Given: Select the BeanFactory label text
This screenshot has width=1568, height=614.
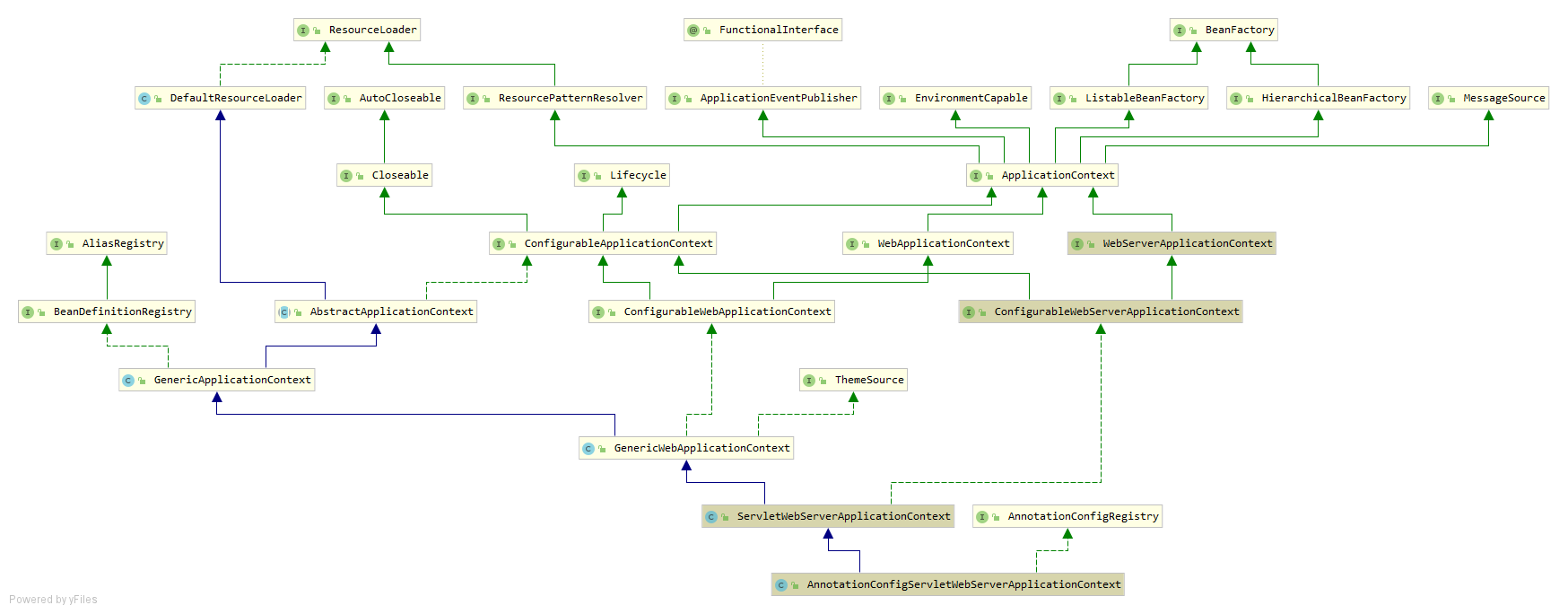Looking at the screenshot, I should click(x=1240, y=30).
